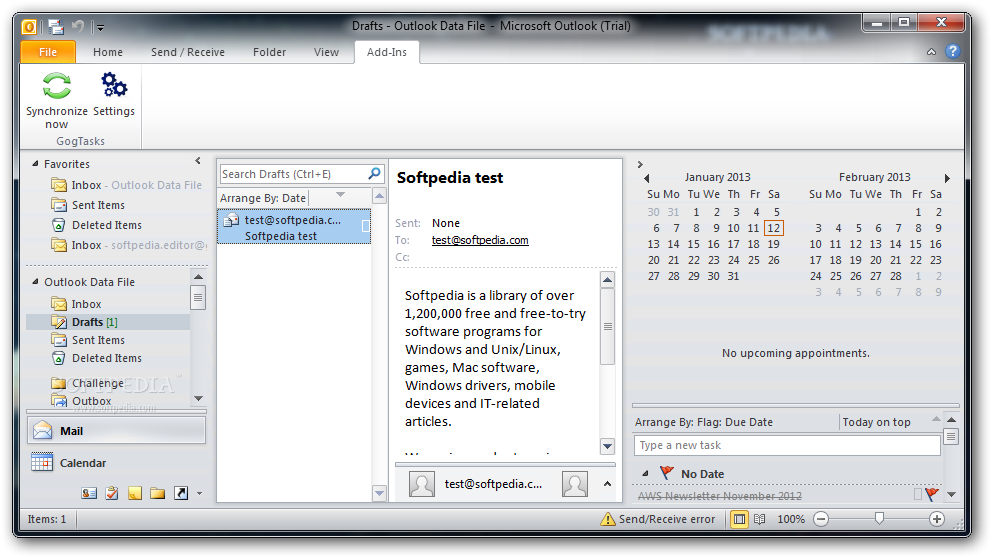This screenshot has width=992, height=558.
Task: Switch to the Folder tab
Action: (270, 52)
